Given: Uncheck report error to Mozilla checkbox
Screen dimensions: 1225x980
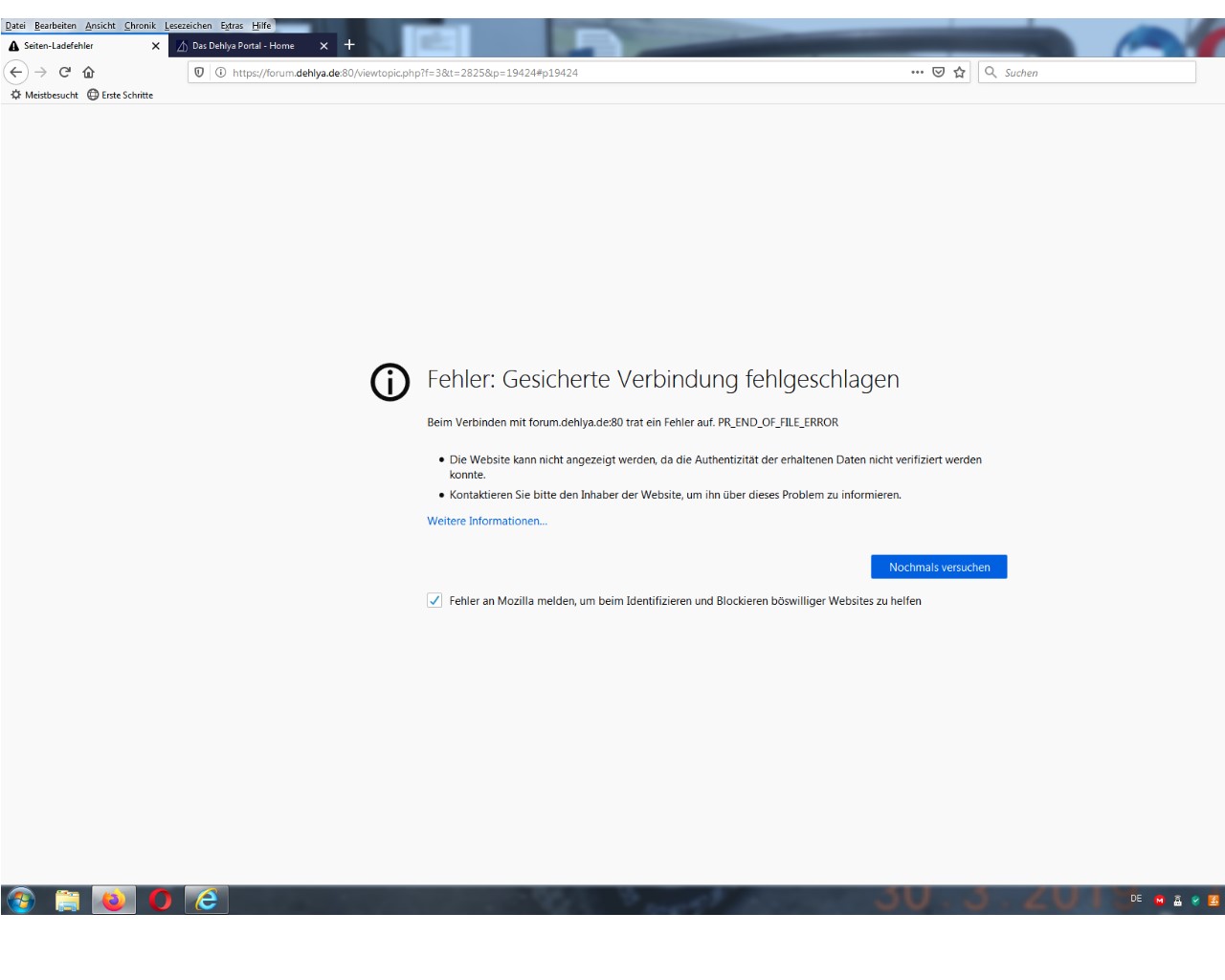Looking at the screenshot, I should click(x=434, y=600).
